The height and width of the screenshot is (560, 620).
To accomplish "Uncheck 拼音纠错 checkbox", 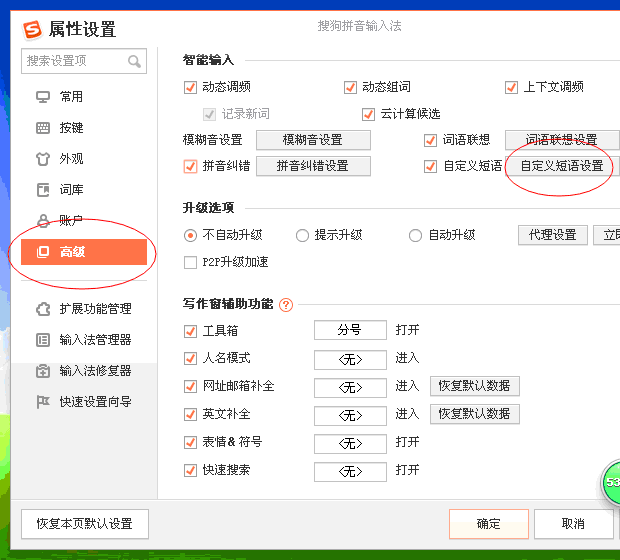I will (190, 166).
